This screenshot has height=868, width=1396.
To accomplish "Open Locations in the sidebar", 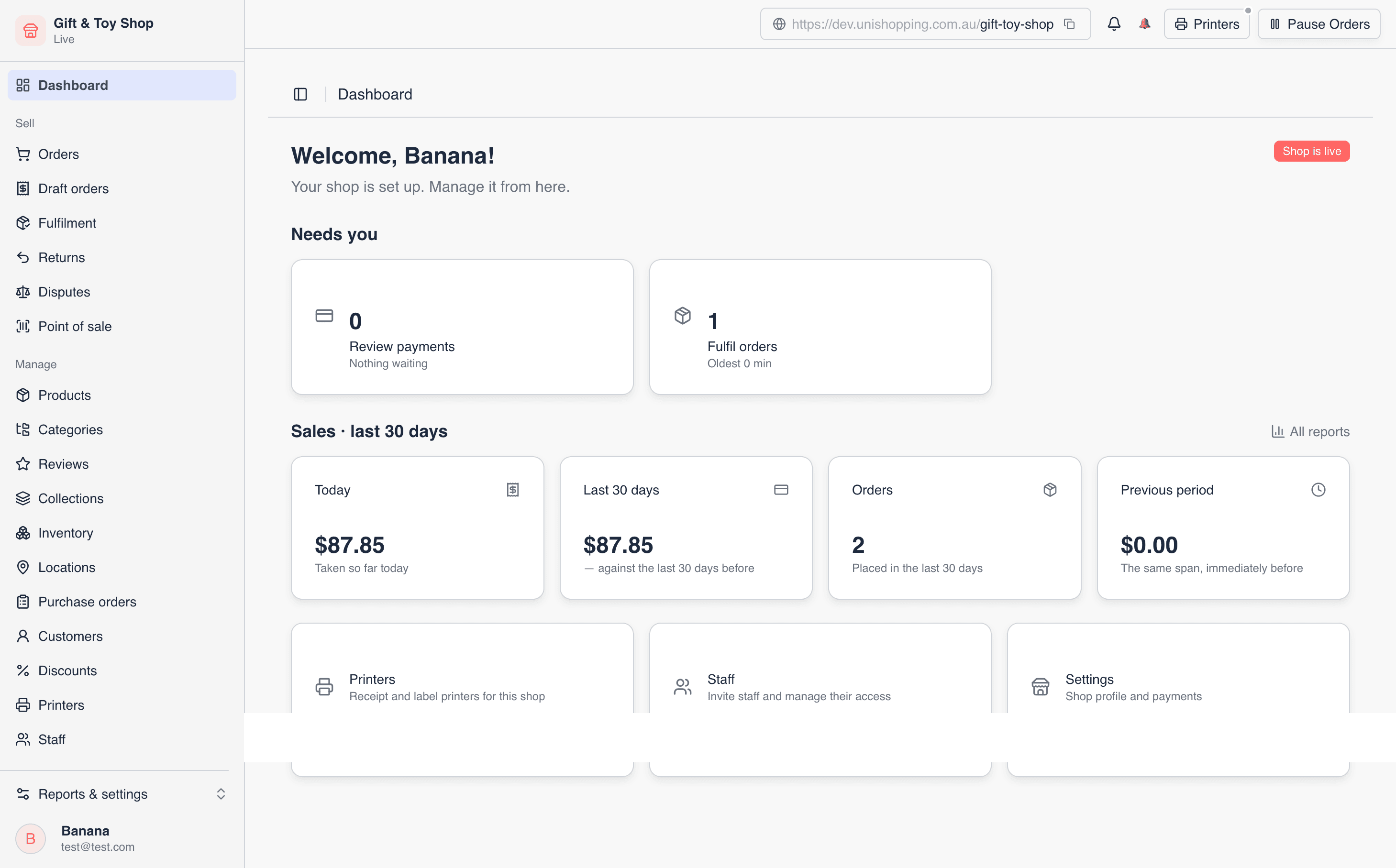I will point(122,567).
